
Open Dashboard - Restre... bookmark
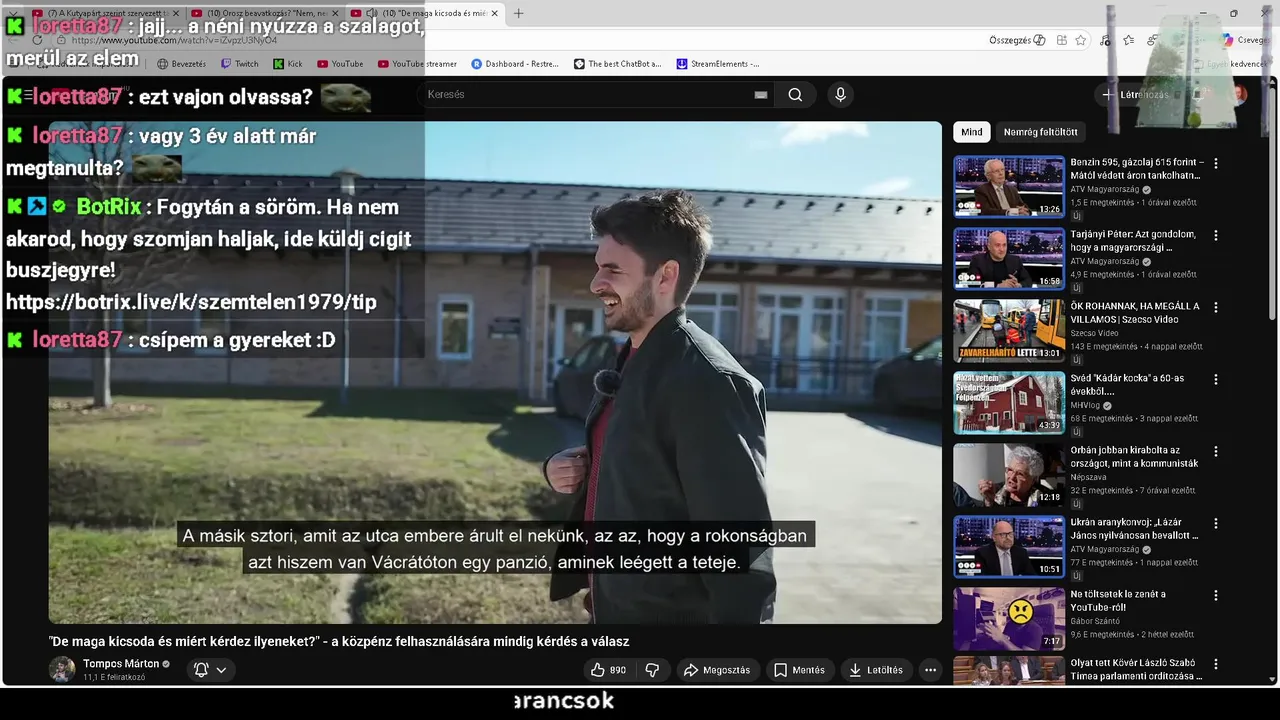point(514,64)
